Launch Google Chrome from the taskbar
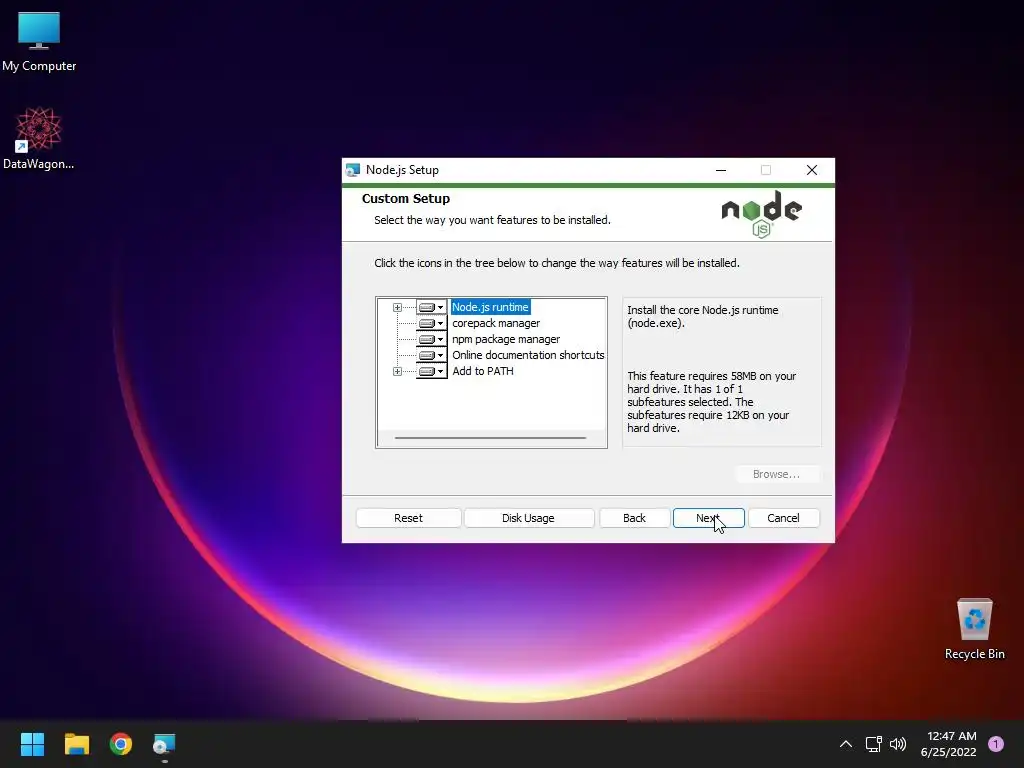The width and height of the screenshot is (1024, 768). (121, 744)
